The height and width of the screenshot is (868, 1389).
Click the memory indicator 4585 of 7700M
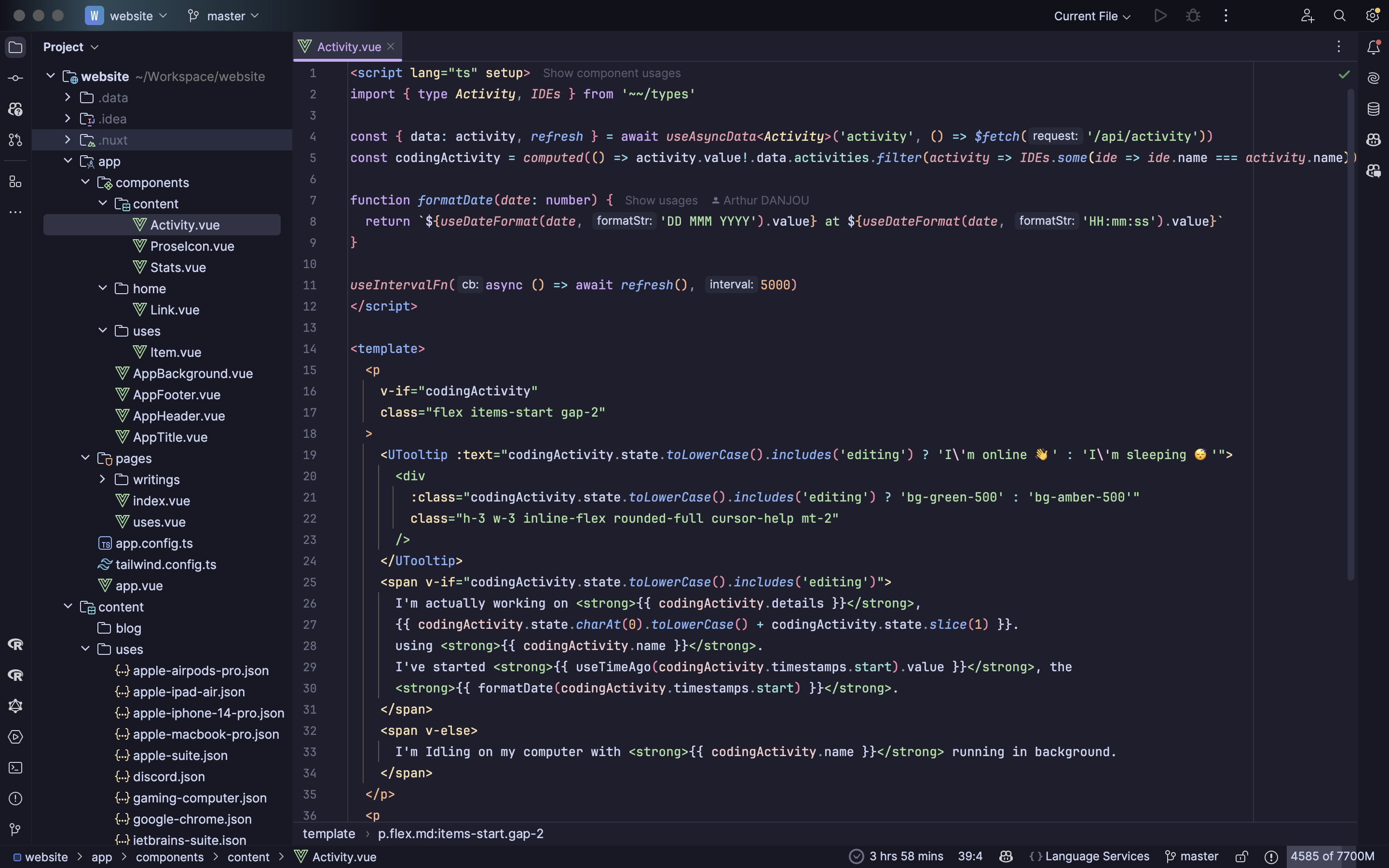pos(1331,856)
